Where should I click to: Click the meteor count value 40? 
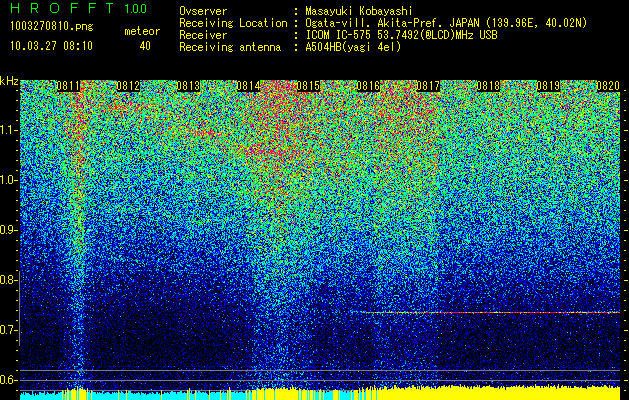point(145,46)
